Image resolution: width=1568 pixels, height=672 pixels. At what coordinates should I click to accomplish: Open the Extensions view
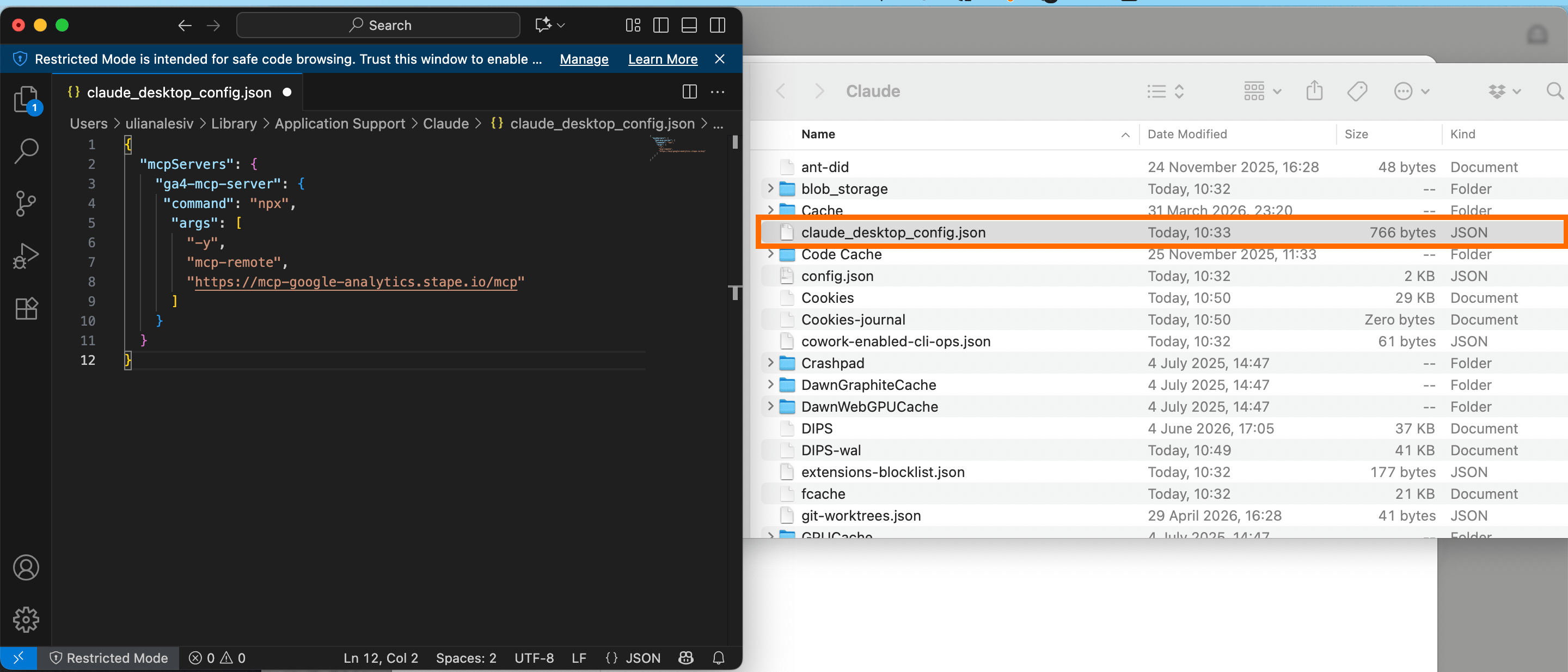tap(26, 308)
